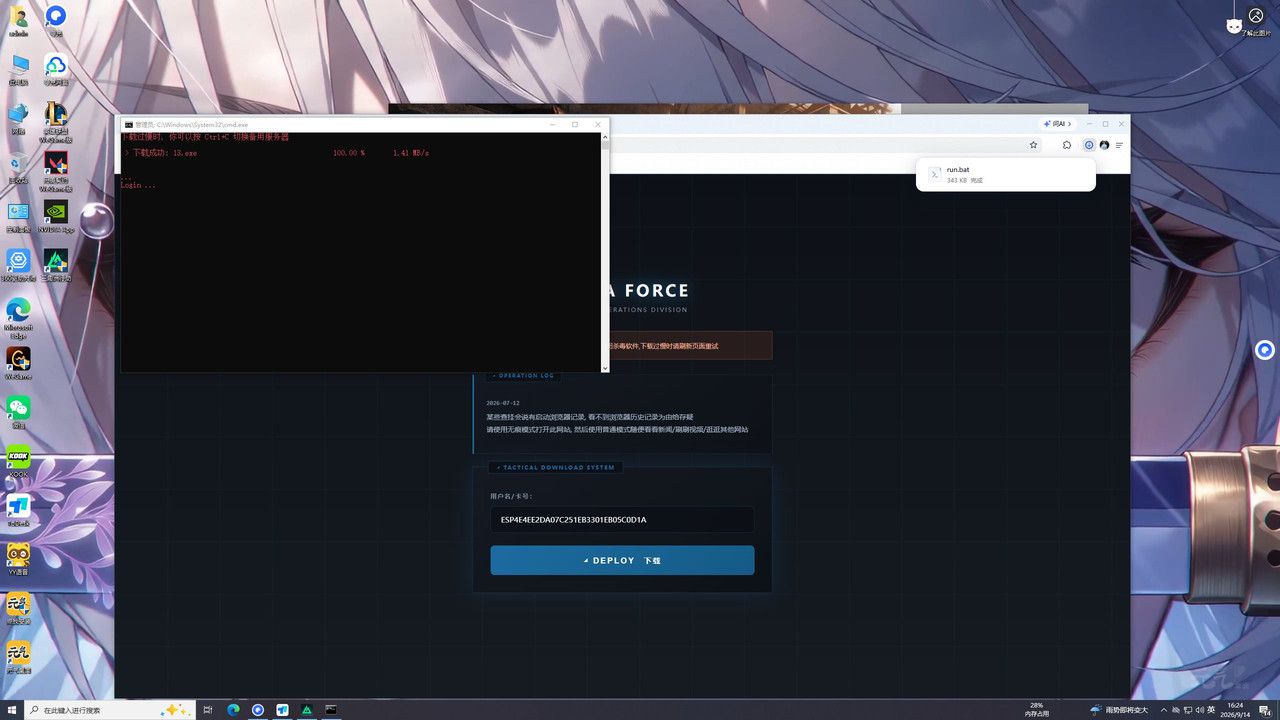Open the weather widget on the taskbar
Viewport: 1280px width, 720px height.
[x=1118, y=710]
